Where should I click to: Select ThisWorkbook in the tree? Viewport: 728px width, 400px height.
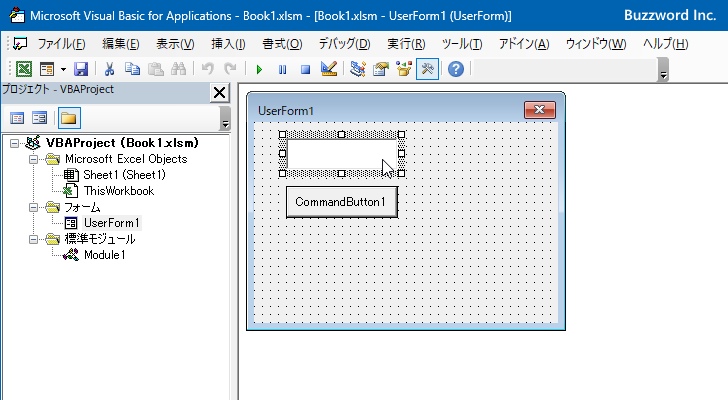coord(118,191)
